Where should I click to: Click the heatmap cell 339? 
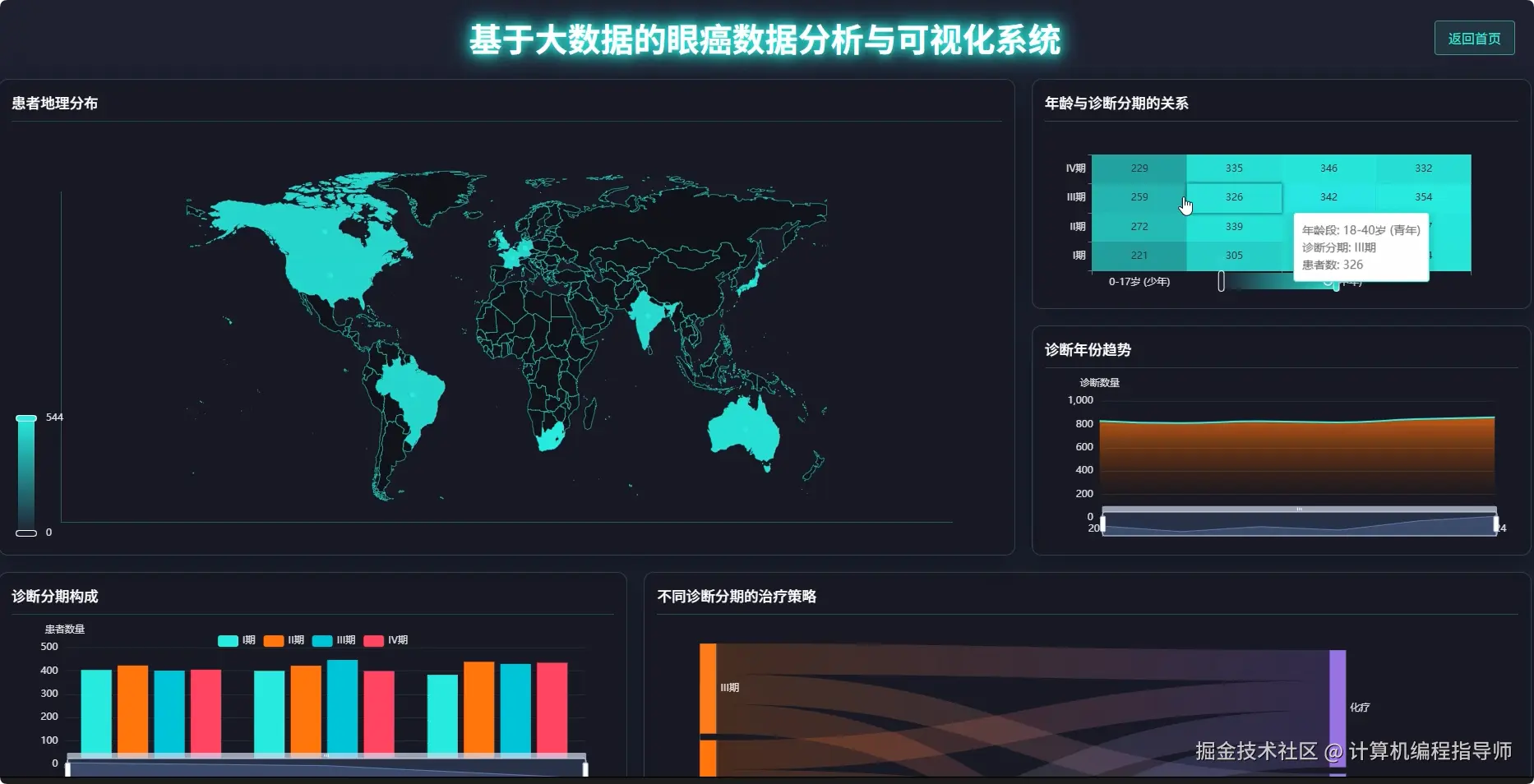click(x=1234, y=227)
